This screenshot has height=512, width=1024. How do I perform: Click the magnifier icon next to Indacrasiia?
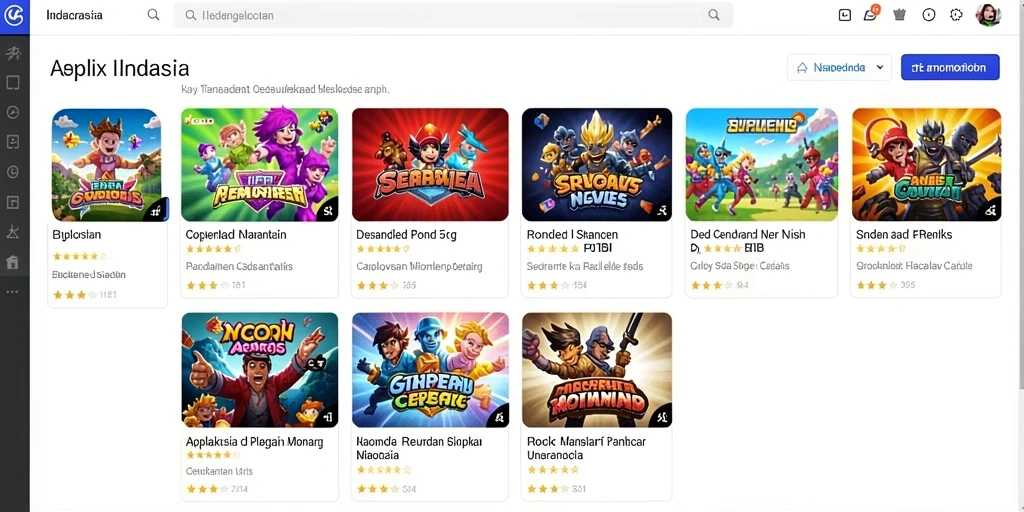pyautogui.click(x=153, y=15)
